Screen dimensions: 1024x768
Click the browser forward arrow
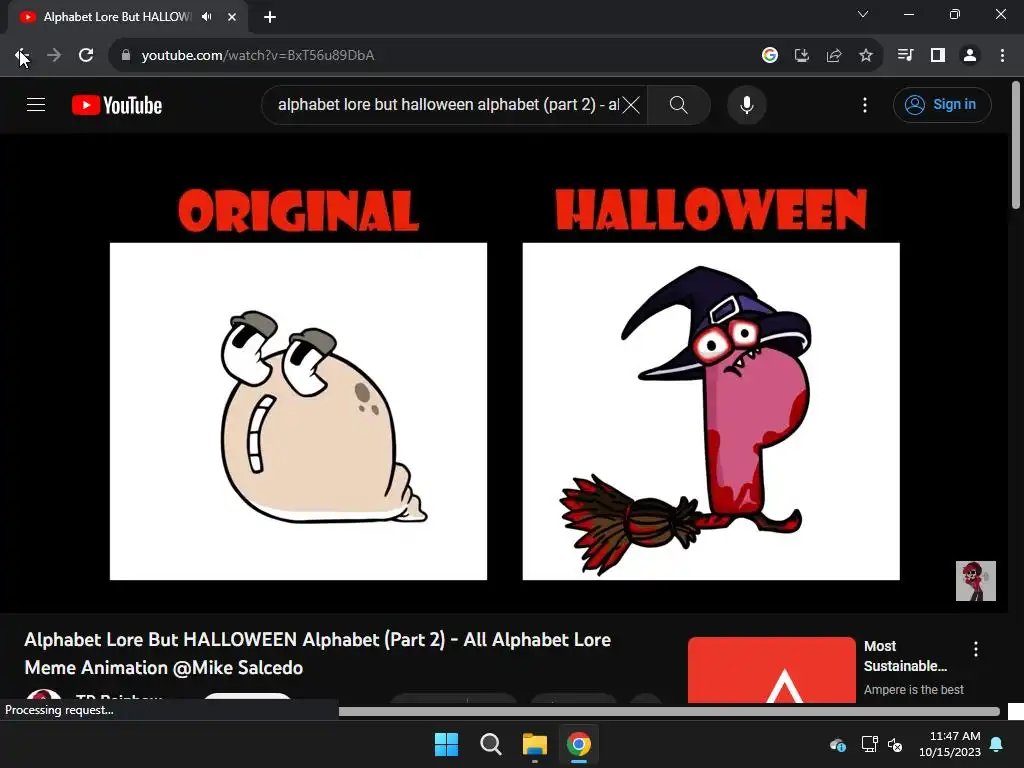coord(54,56)
